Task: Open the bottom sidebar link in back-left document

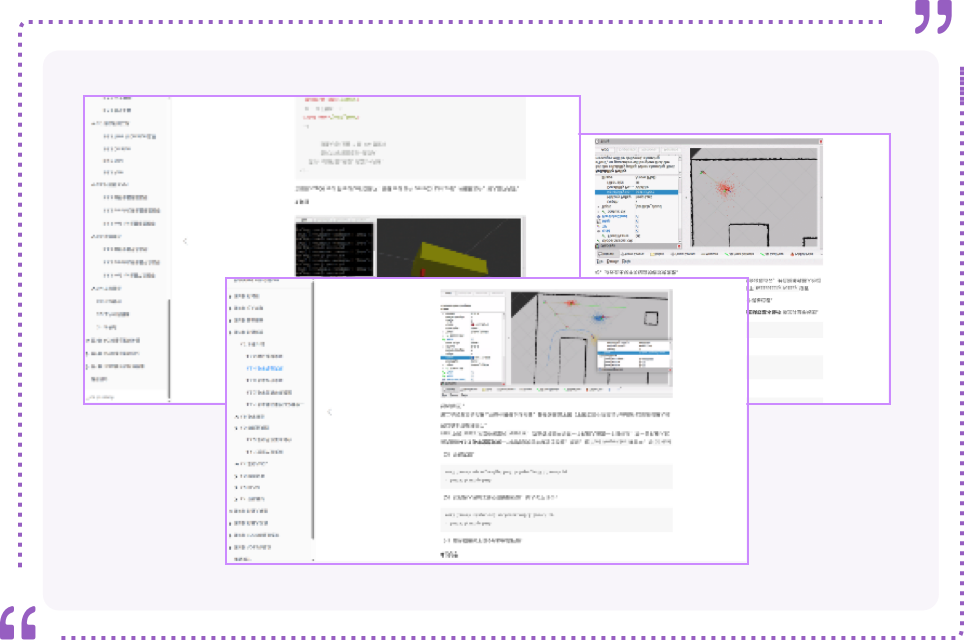Action: click(99, 379)
